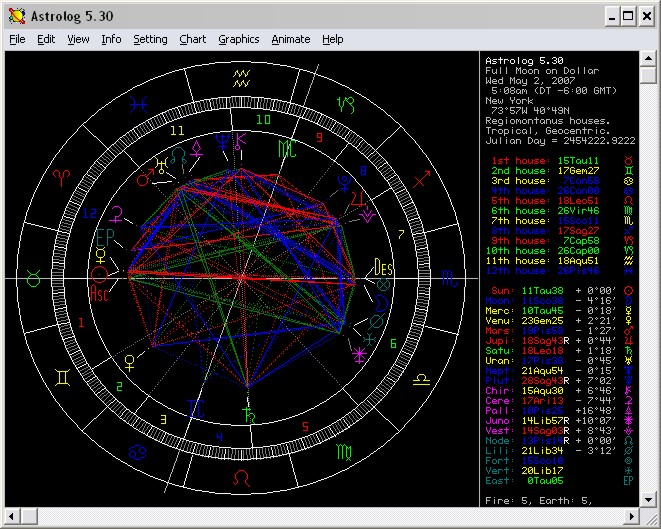
Task: Click the Des descendant label on chart
Action: [382, 267]
